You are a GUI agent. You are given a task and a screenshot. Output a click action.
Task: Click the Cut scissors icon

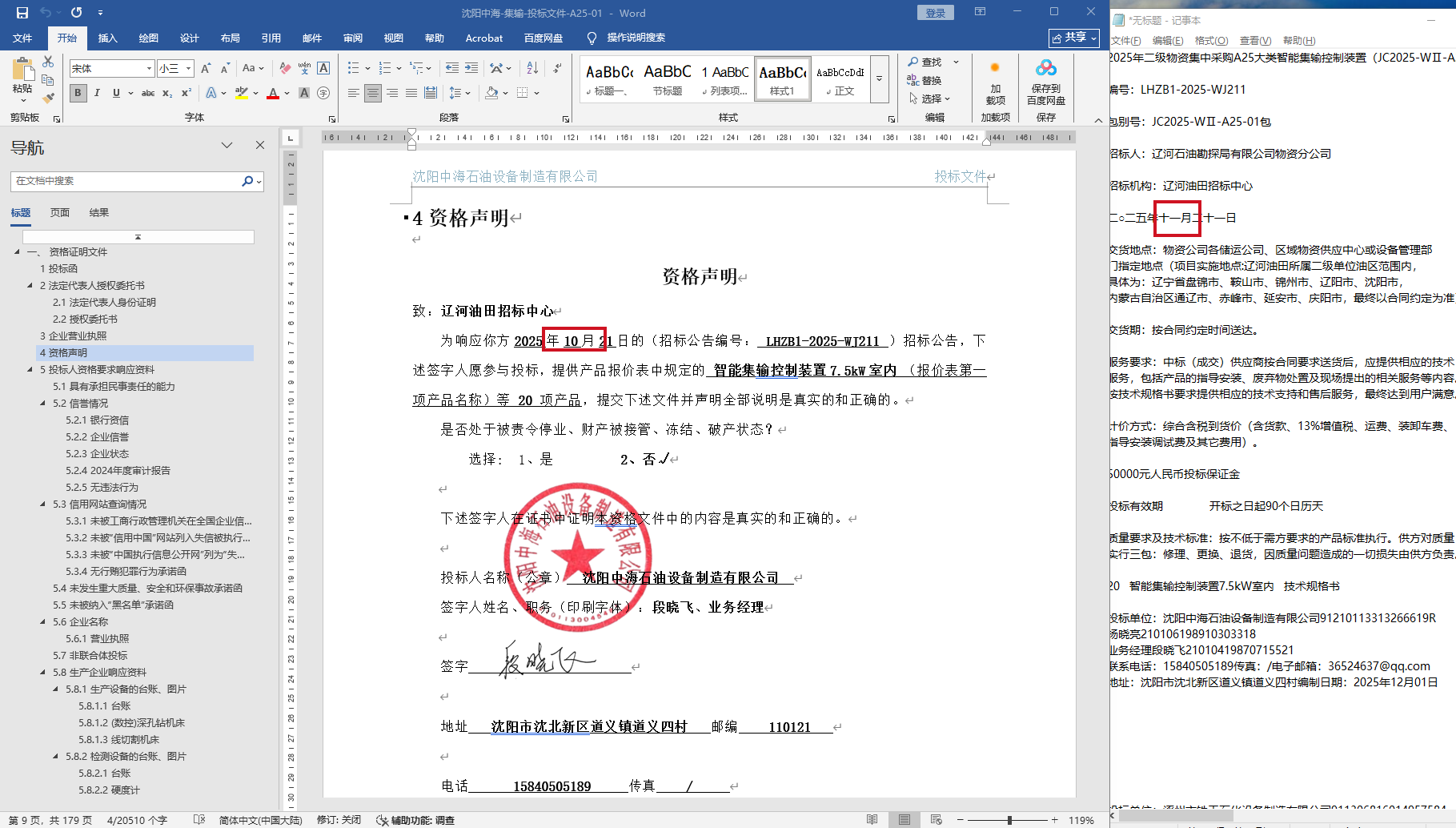[x=48, y=62]
